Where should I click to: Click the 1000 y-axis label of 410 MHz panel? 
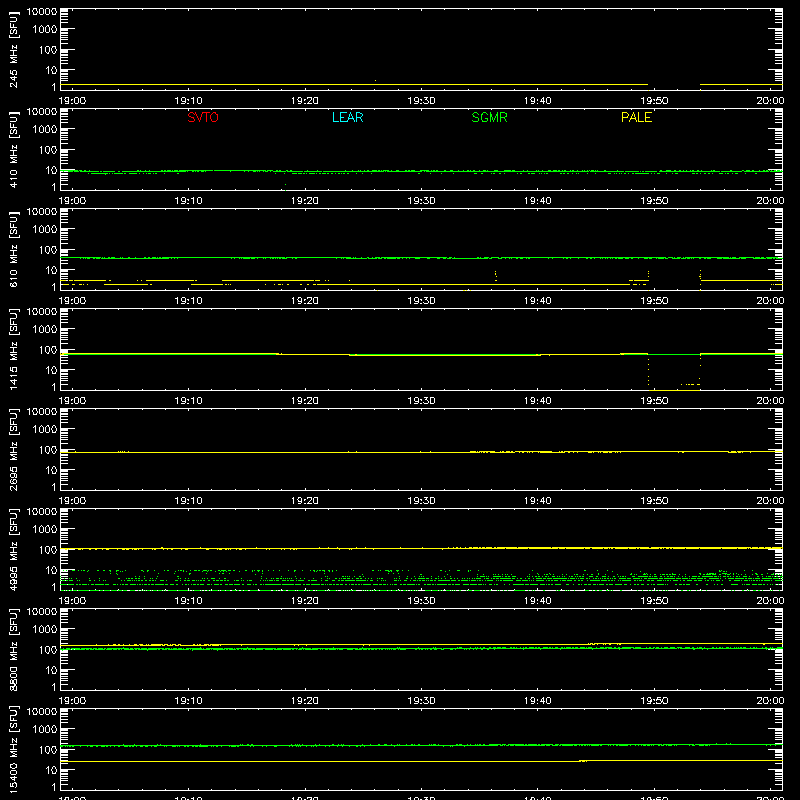click(45, 130)
